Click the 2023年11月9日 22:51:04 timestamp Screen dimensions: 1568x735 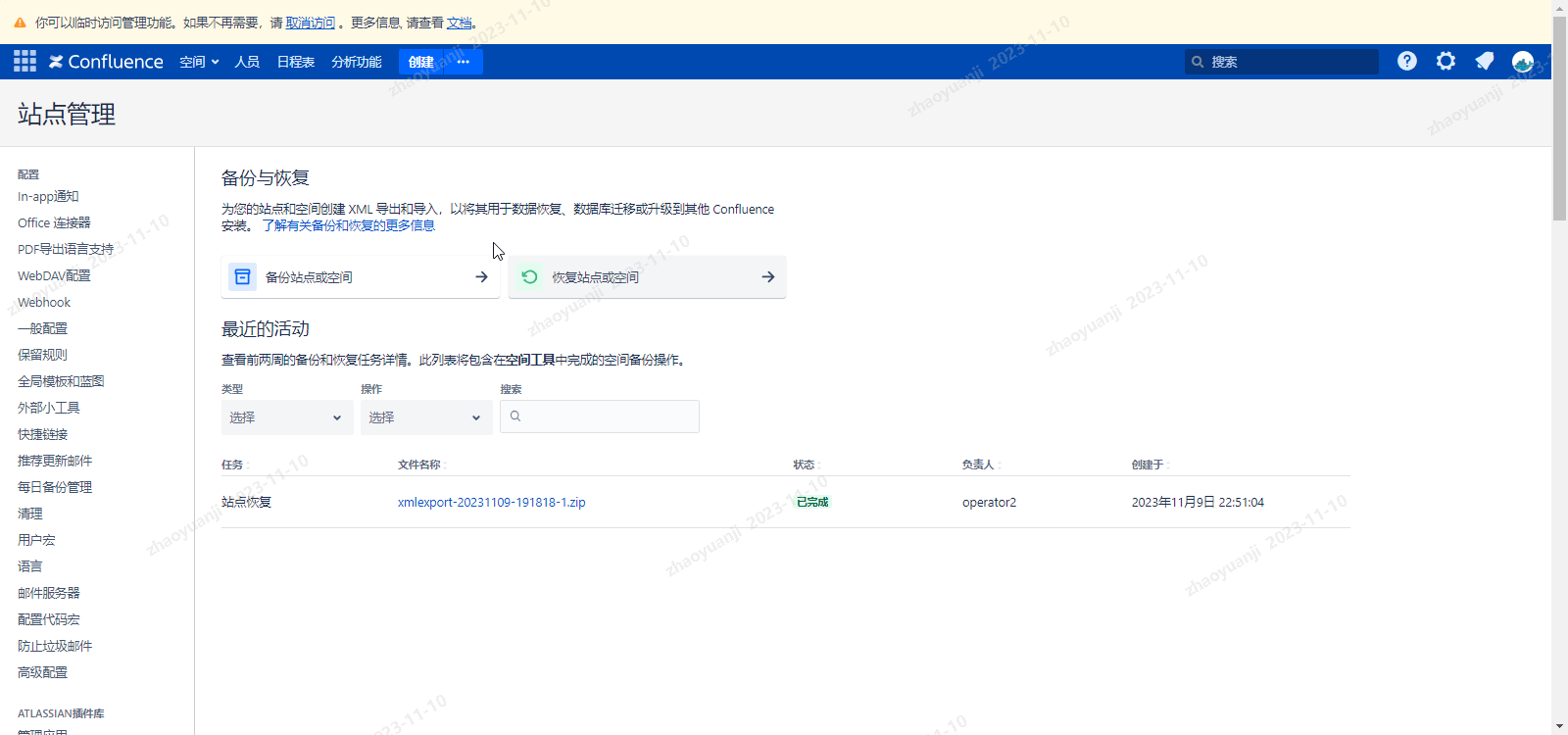pyautogui.click(x=1198, y=503)
